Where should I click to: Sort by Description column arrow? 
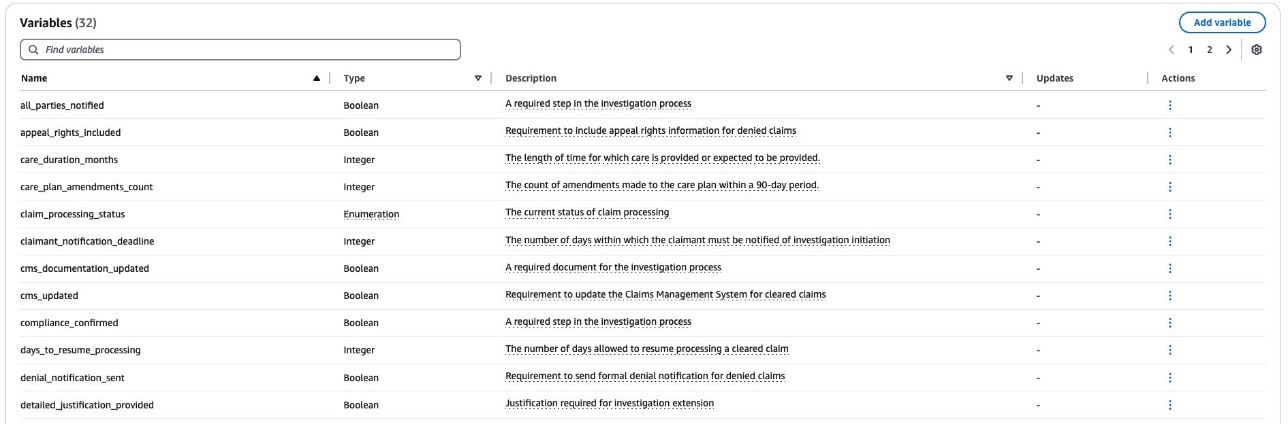click(1009, 78)
